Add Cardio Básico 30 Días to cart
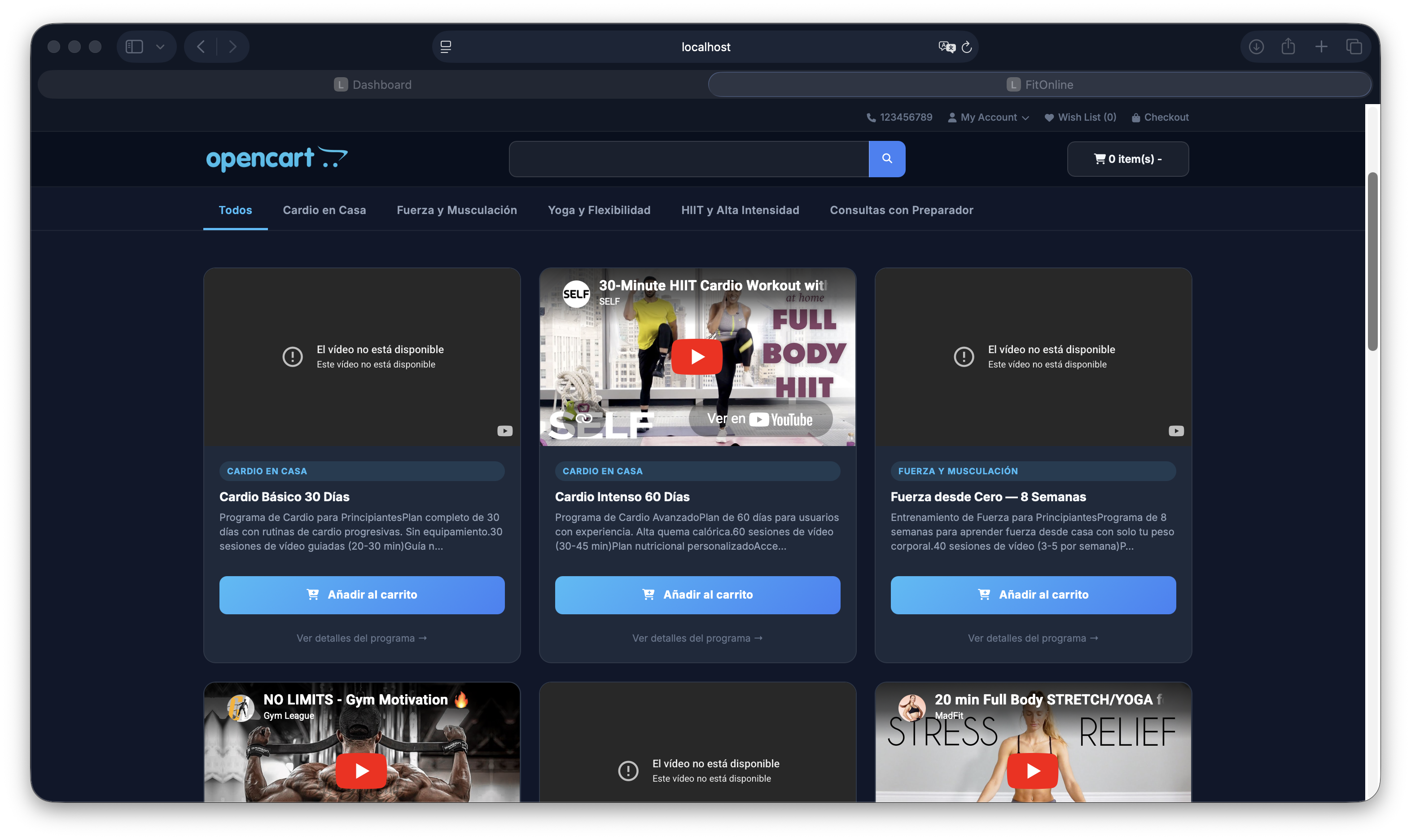 tap(362, 595)
